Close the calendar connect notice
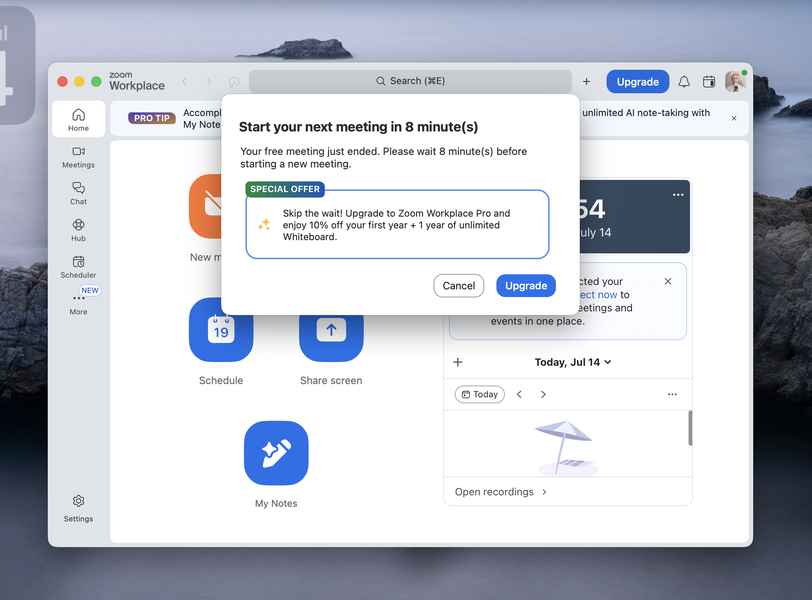This screenshot has width=812, height=600. [x=668, y=281]
